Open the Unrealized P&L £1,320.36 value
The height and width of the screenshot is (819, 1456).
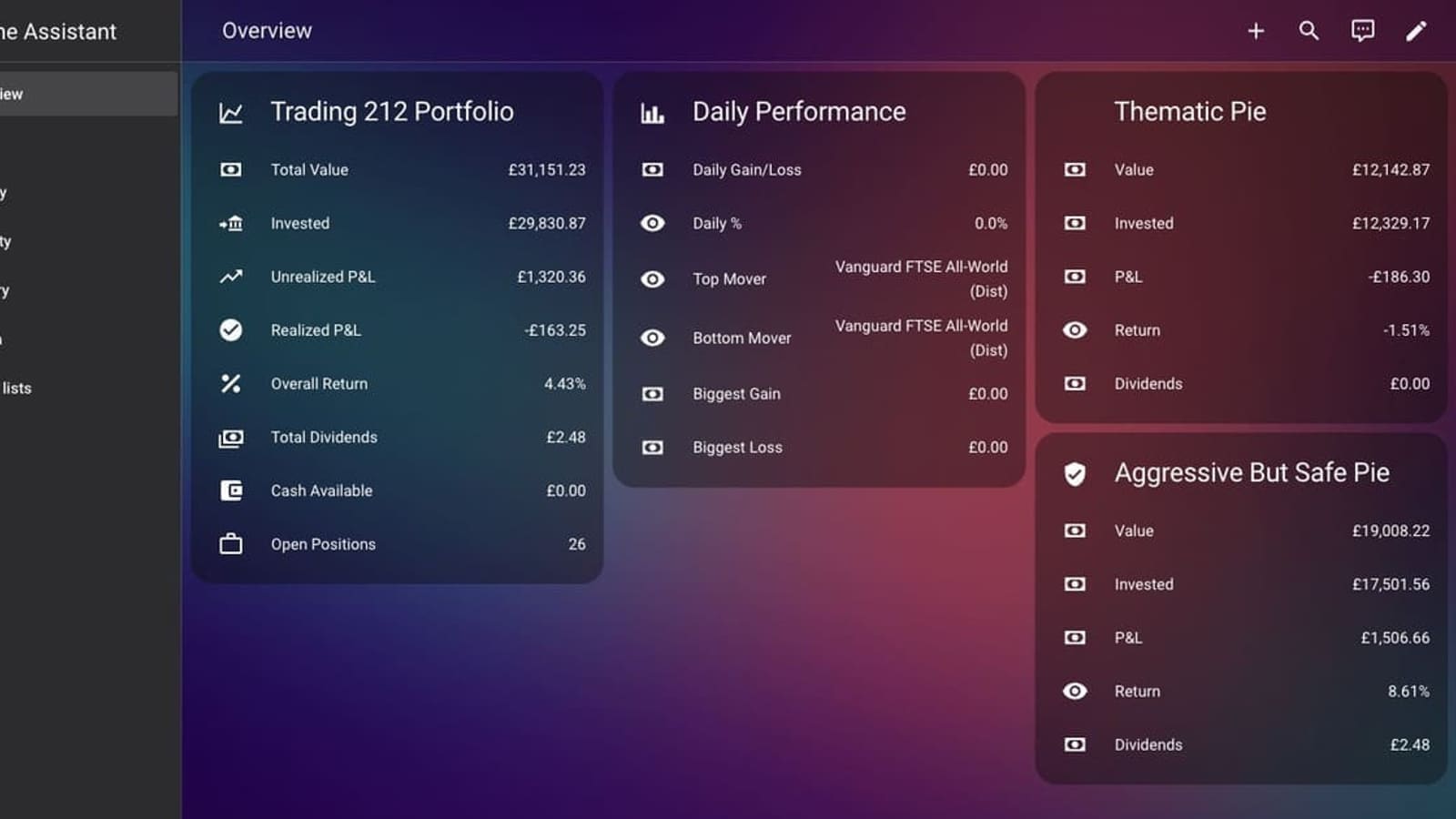(551, 277)
